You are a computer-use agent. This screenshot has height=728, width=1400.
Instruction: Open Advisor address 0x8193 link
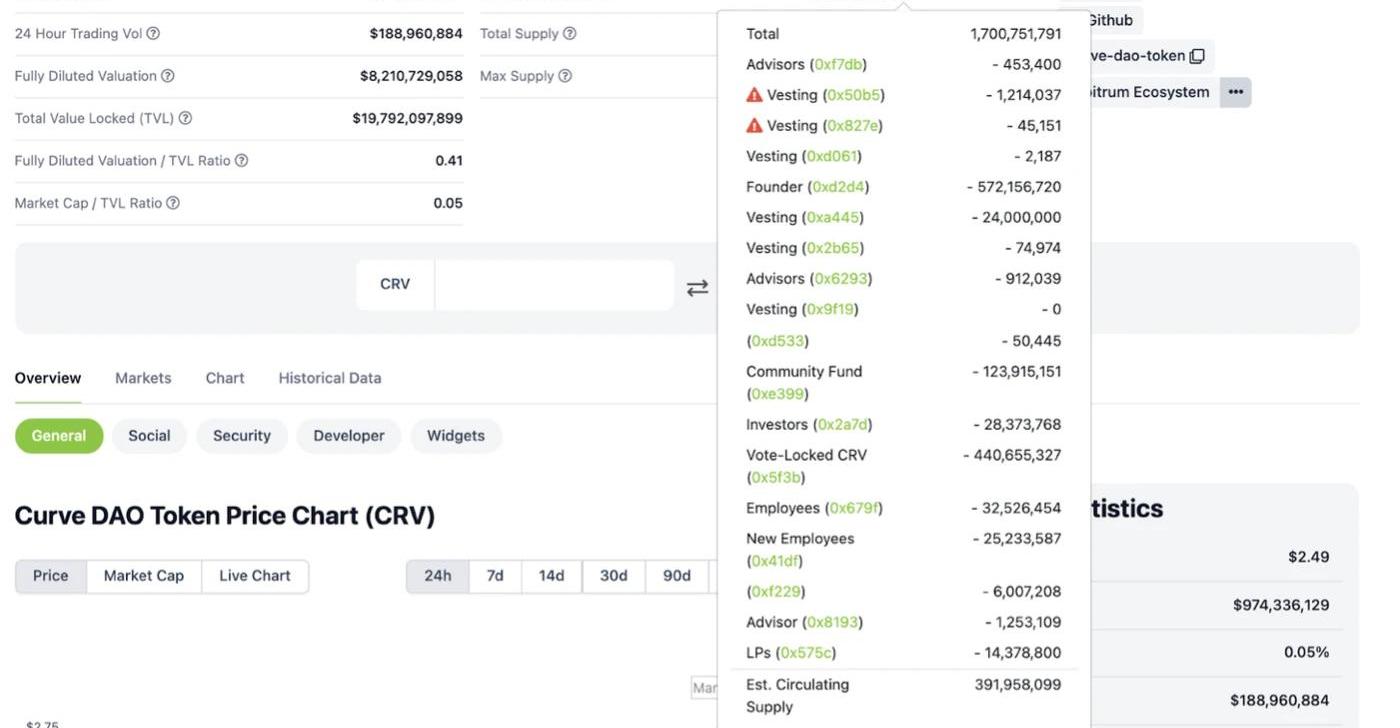pyautogui.click(x=833, y=622)
